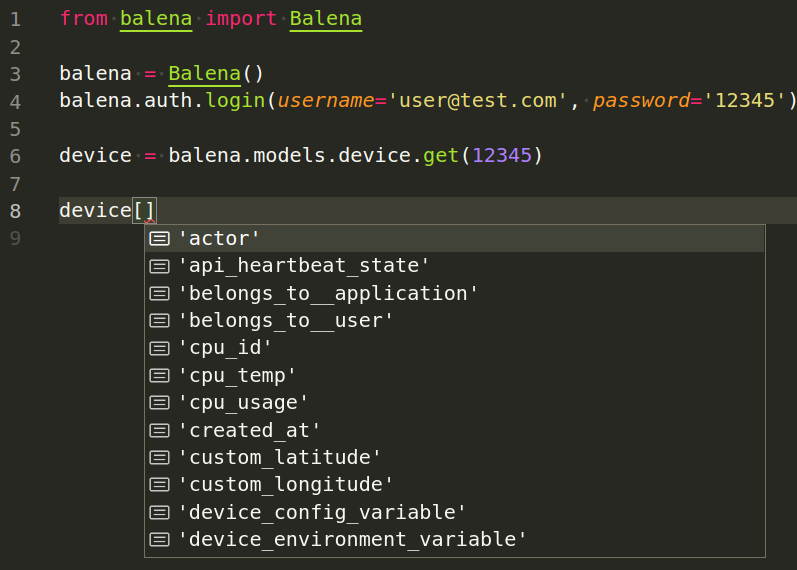Screen dimensions: 797x570
Task: Click the icon beside 'device_environment_variable' suggestion
Action: tap(159, 540)
